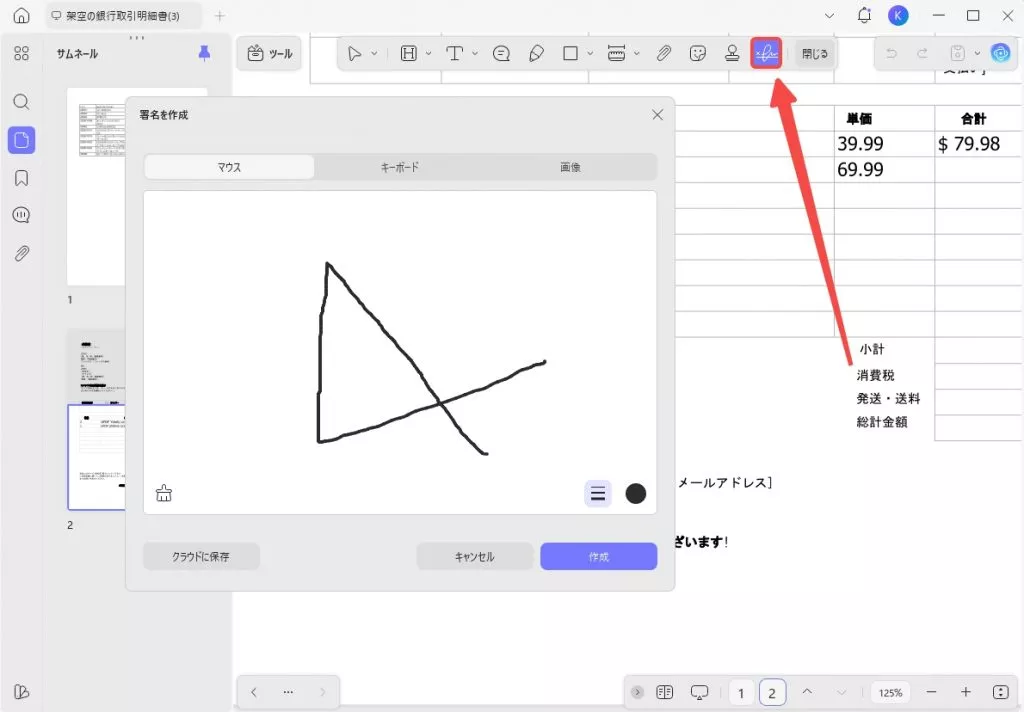Click the attachment paperclip tool

[x=664, y=53]
